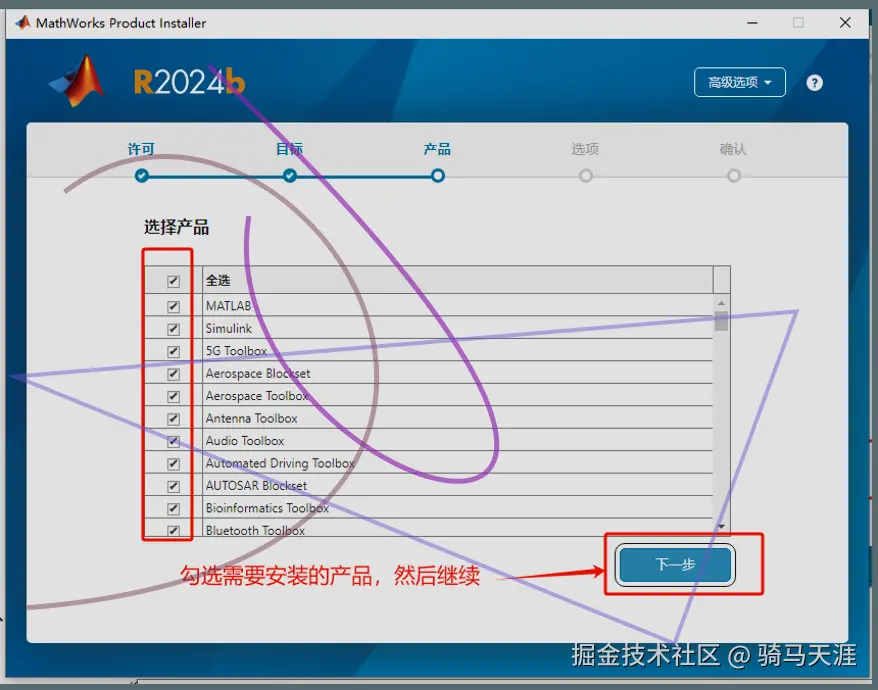Click the 目标 completed step marker
The image size is (878, 690).
click(x=289, y=176)
